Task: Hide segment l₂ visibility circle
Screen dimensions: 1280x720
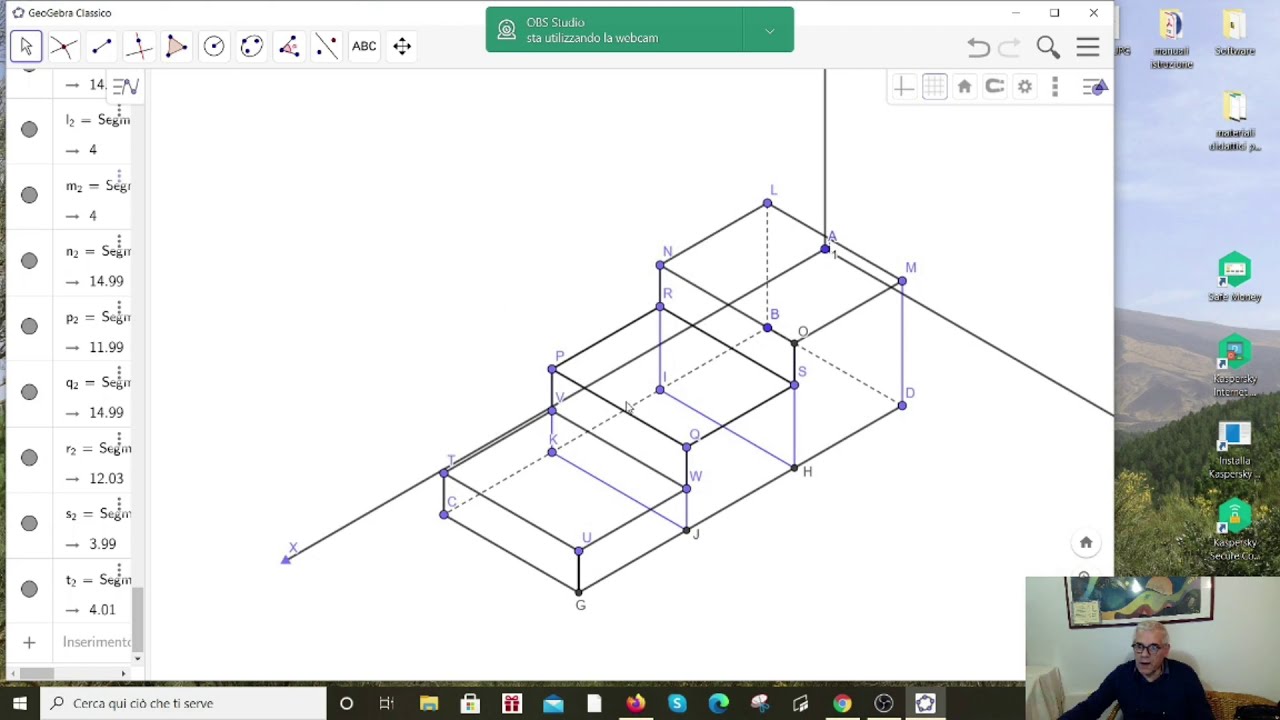Action: coord(29,129)
